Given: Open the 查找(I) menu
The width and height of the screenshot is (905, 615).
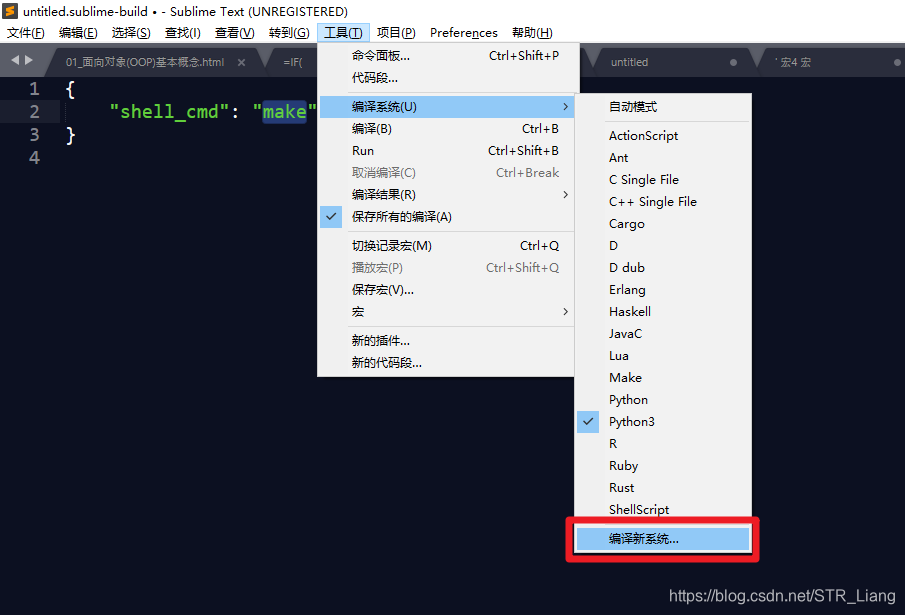Looking at the screenshot, I should tap(182, 33).
